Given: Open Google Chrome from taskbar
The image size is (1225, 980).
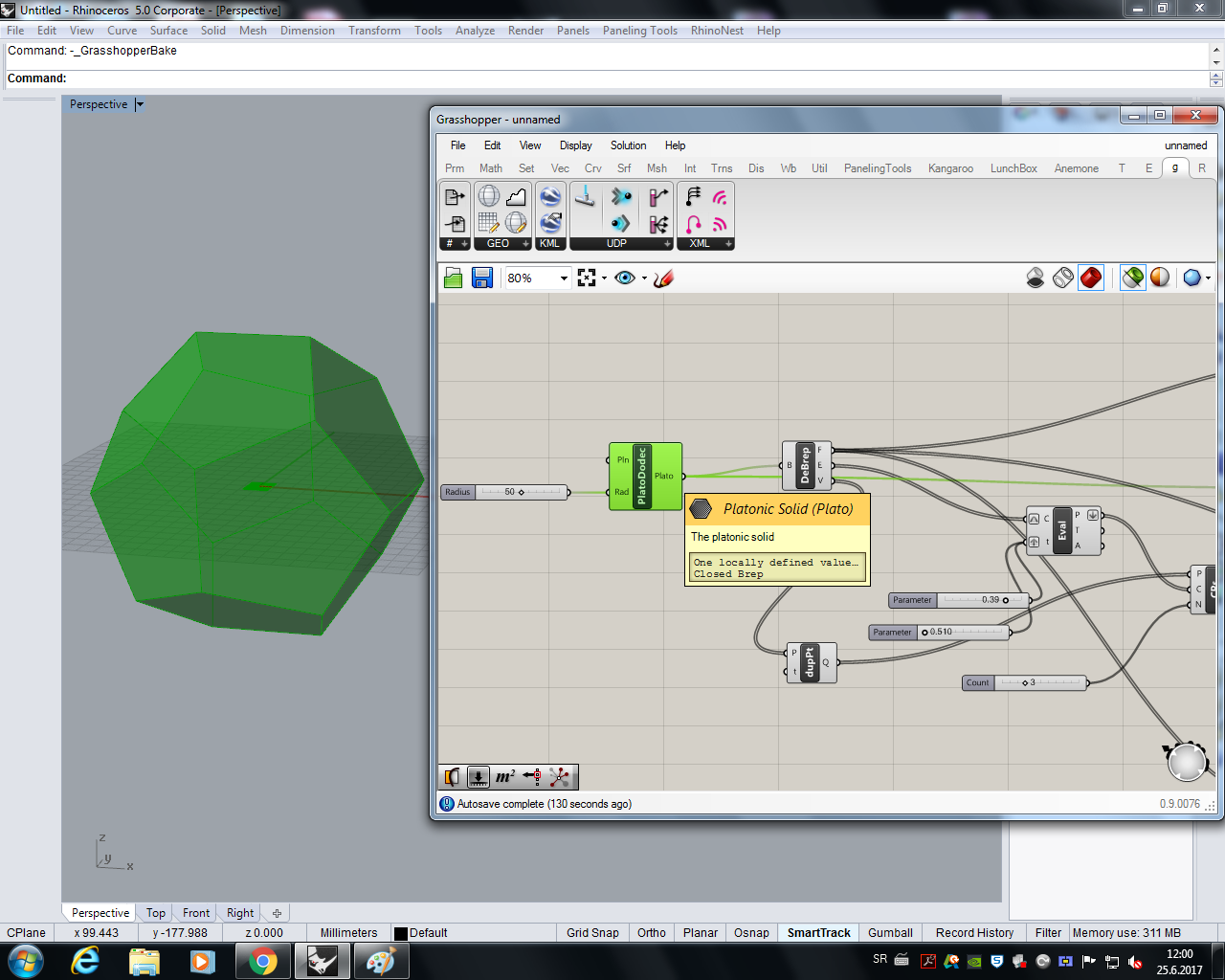Looking at the screenshot, I should pos(262,961).
